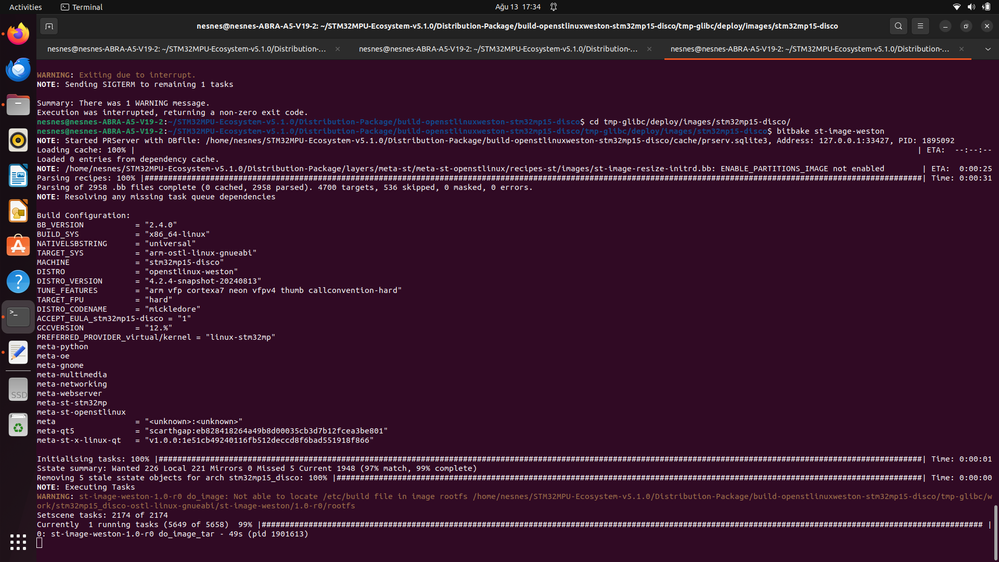Open Rhythmbox music player in dock
Viewport: 999px width, 562px height.
18,140
